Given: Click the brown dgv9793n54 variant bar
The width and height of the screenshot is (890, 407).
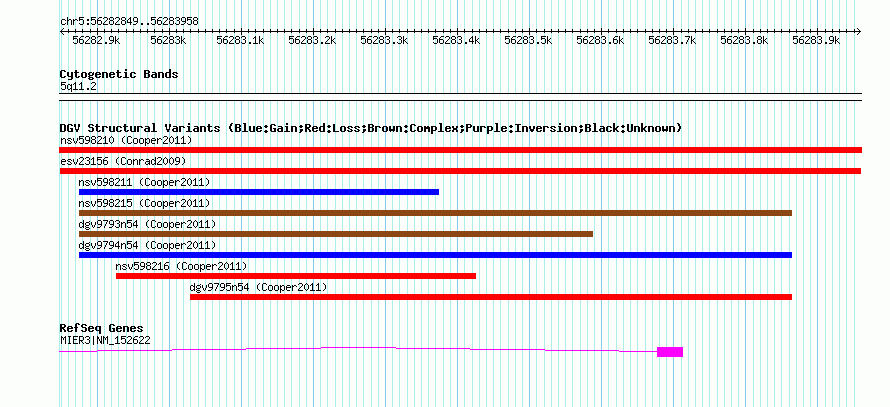Looking at the screenshot, I should [336, 234].
